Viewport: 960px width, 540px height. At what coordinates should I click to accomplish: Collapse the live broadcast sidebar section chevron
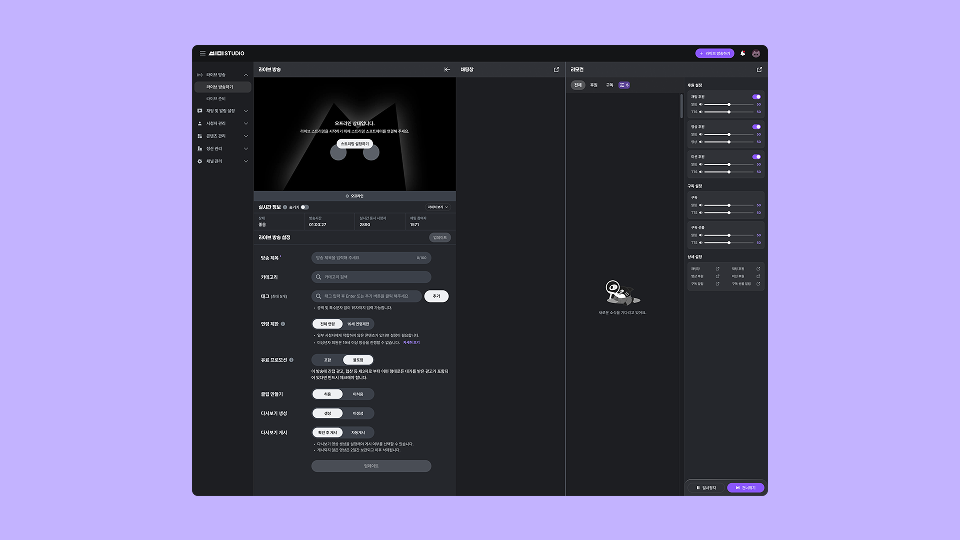coord(246,75)
